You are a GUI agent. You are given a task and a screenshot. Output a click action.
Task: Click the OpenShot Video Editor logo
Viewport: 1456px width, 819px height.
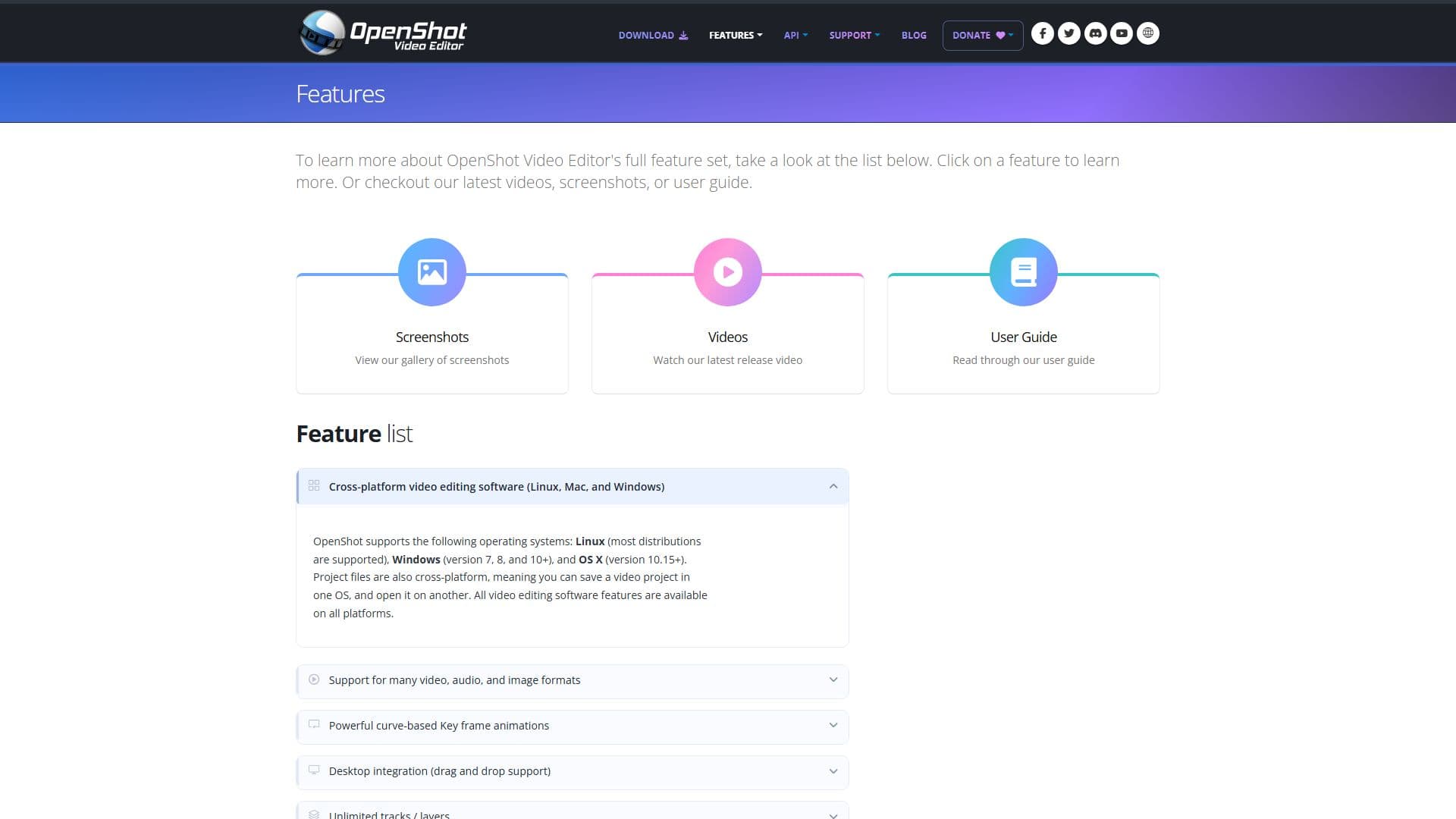click(x=383, y=33)
